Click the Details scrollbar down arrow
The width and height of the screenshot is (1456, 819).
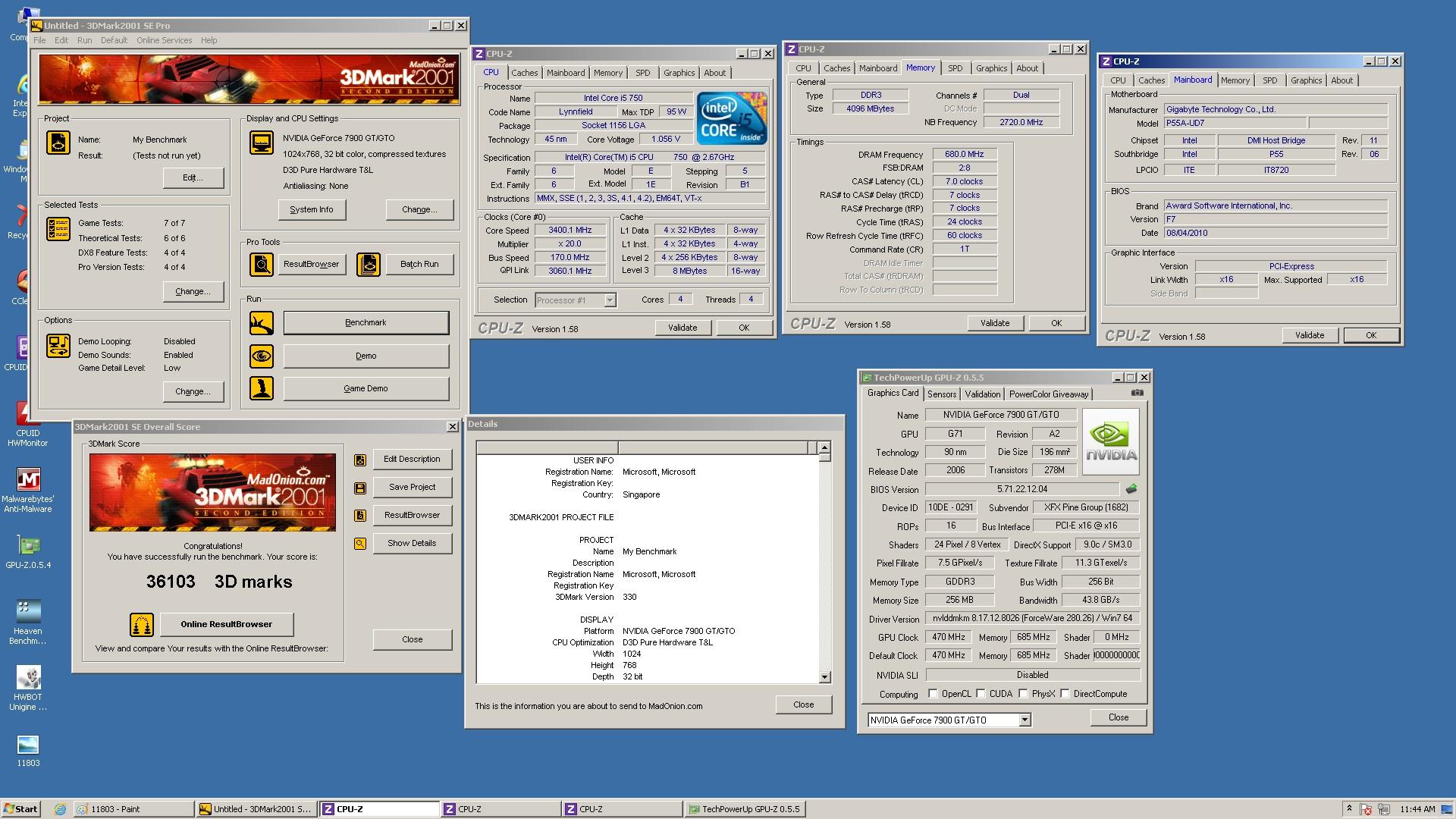824,677
